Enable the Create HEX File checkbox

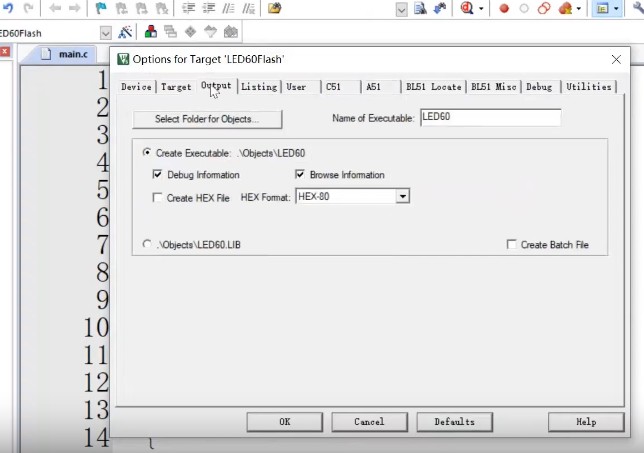click(x=157, y=198)
